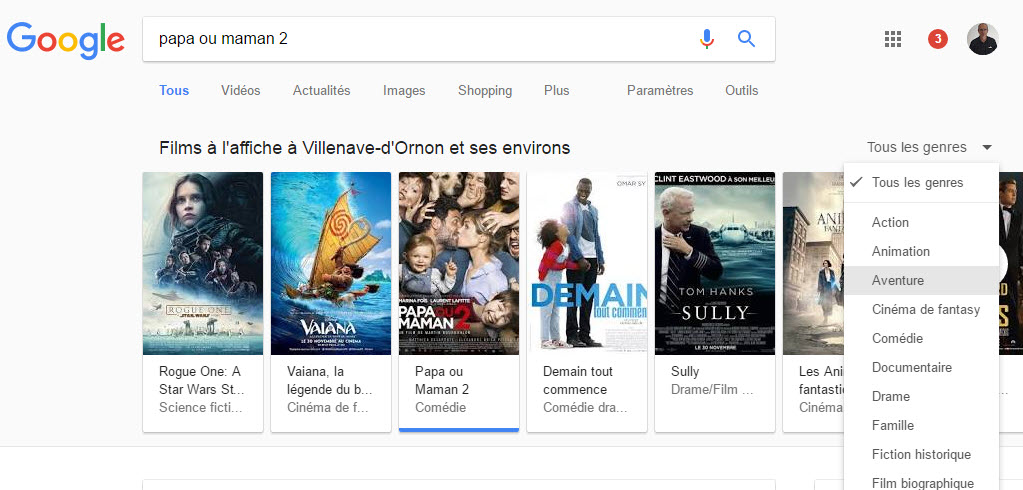Choose Famille genre
Screen dimensions: 1023x490
point(921,425)
